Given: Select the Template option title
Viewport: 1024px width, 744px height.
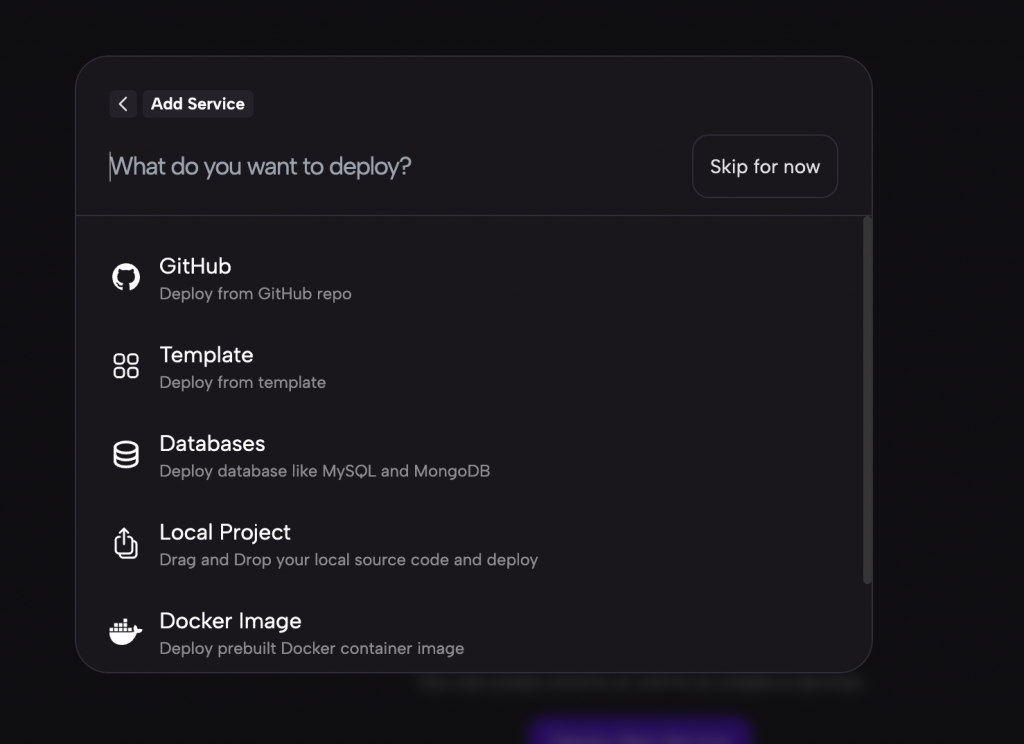Looking at the screenshot, I should [x=206, y=355].
